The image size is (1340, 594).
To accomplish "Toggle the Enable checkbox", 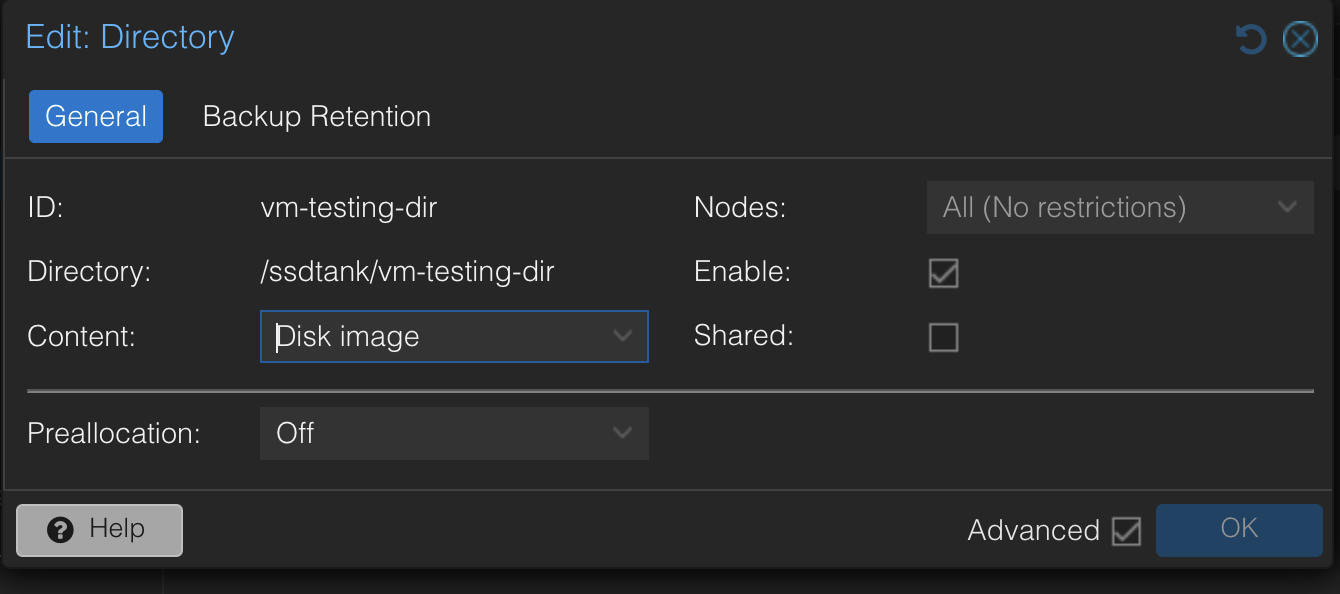I will (x=943, y=272).
